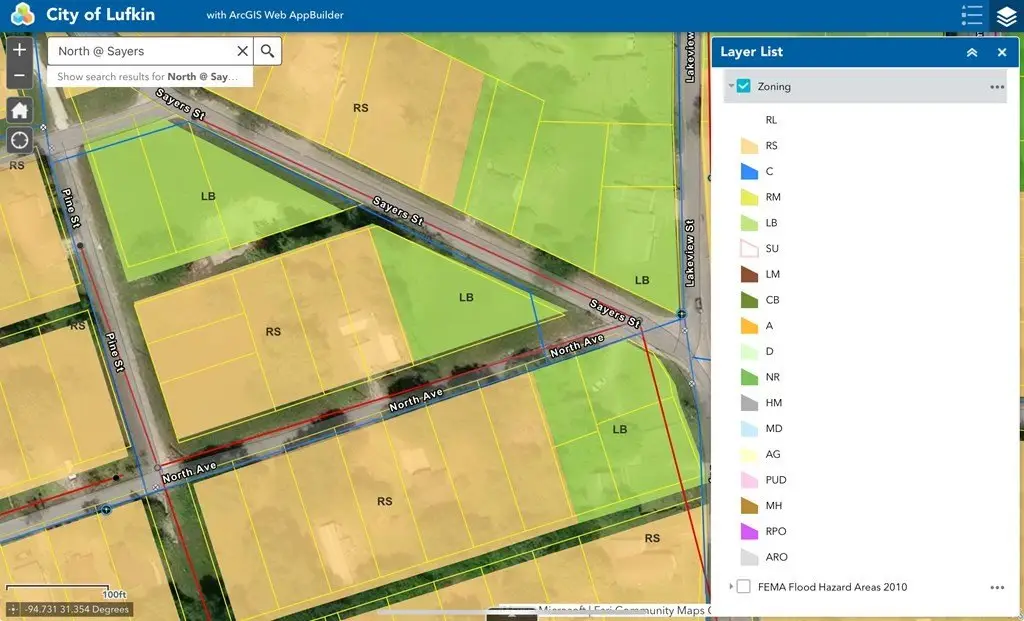Zoom in on the map
The image size is (1024, 621).
(x=19, y=50)
